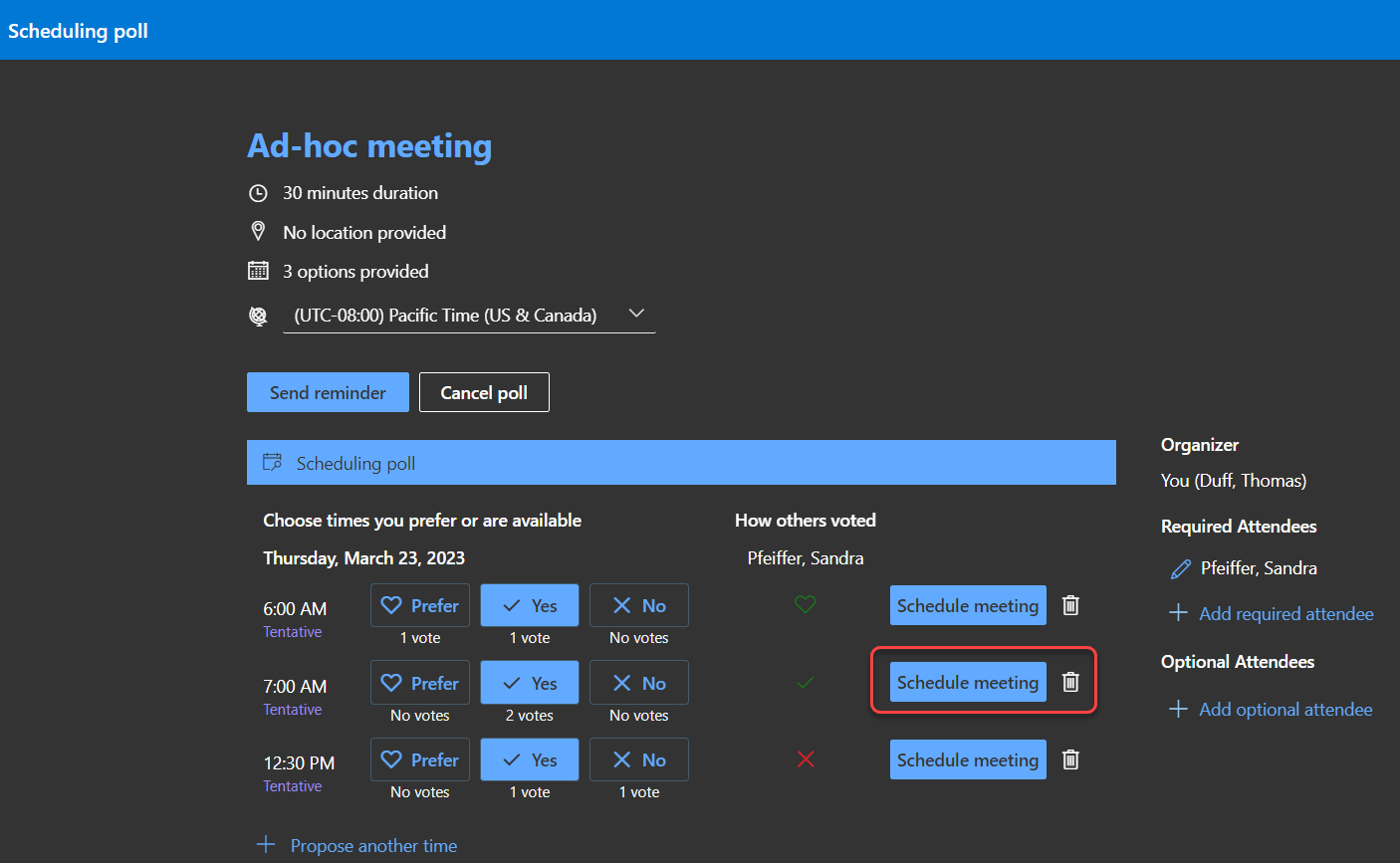
Task: Remove the 12:30 PM option via trash icon
Action: (1070, 759)
